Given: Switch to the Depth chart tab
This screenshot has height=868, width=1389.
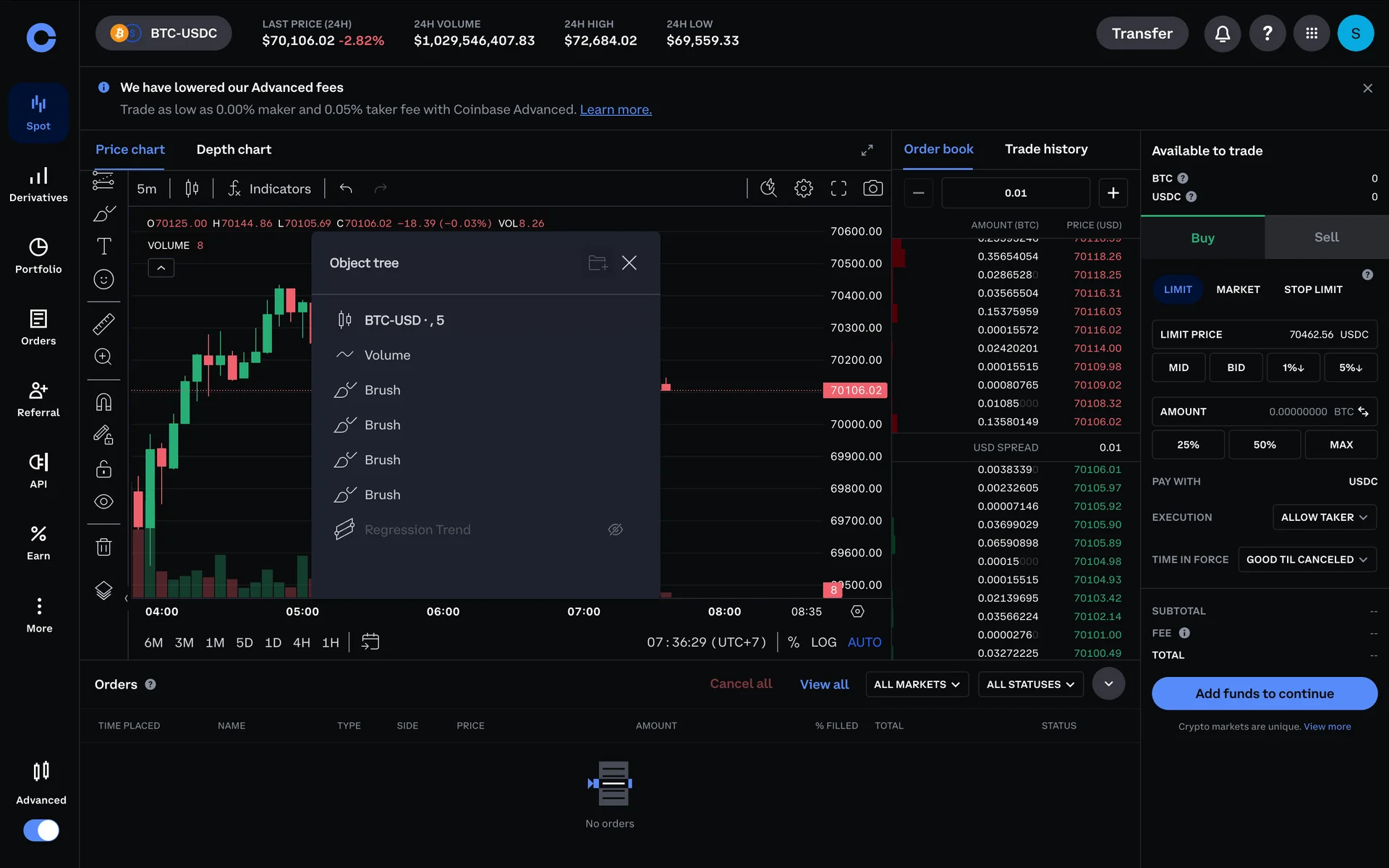Looking at the screenshot, I should (234, 150).
